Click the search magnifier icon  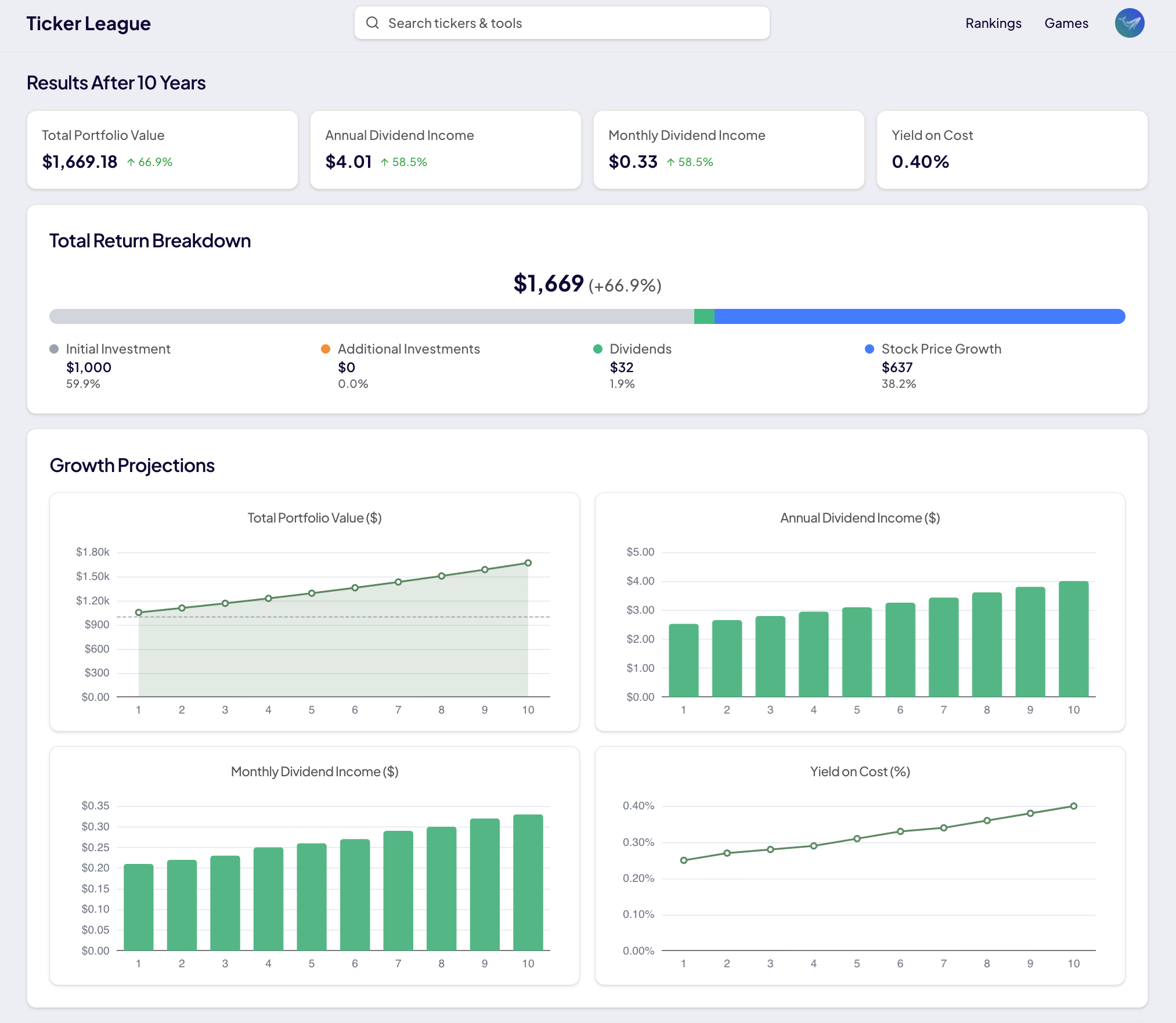[x=373, y=23]
